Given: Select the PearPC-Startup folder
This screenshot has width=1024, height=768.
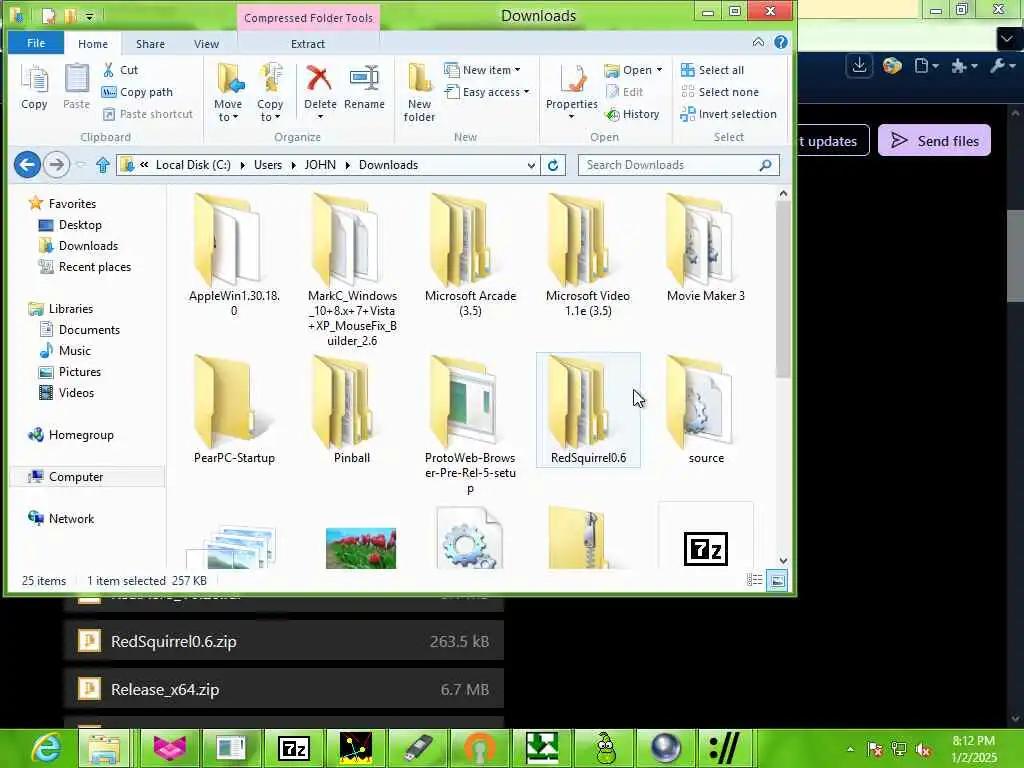Looking at the screenshot, I should coord(234,410).
